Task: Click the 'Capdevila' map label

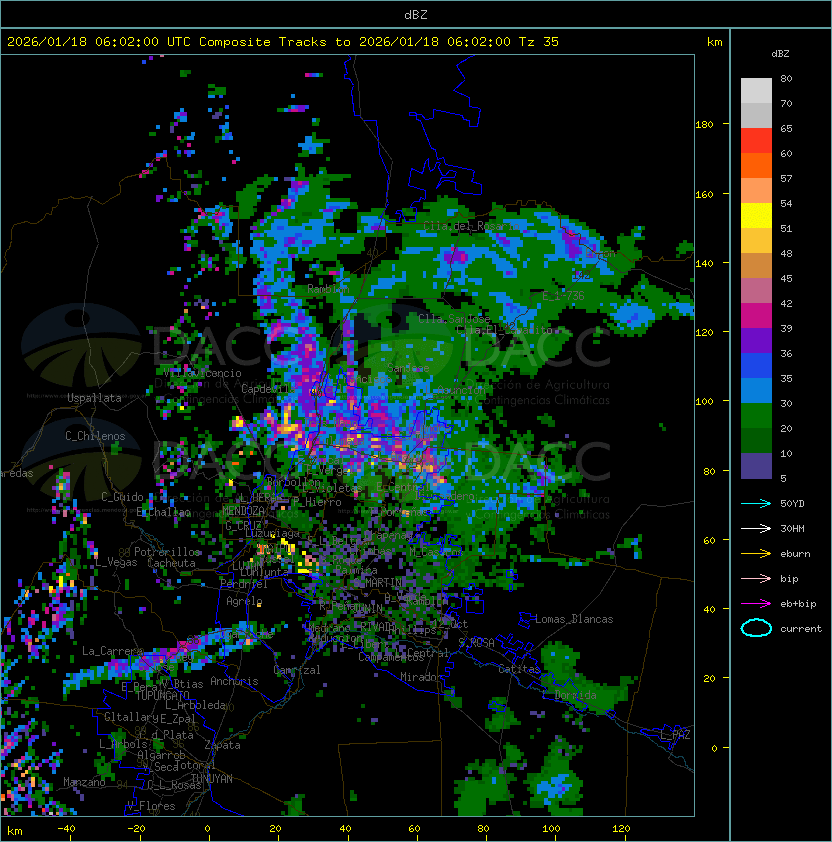Action: point(267,389)
